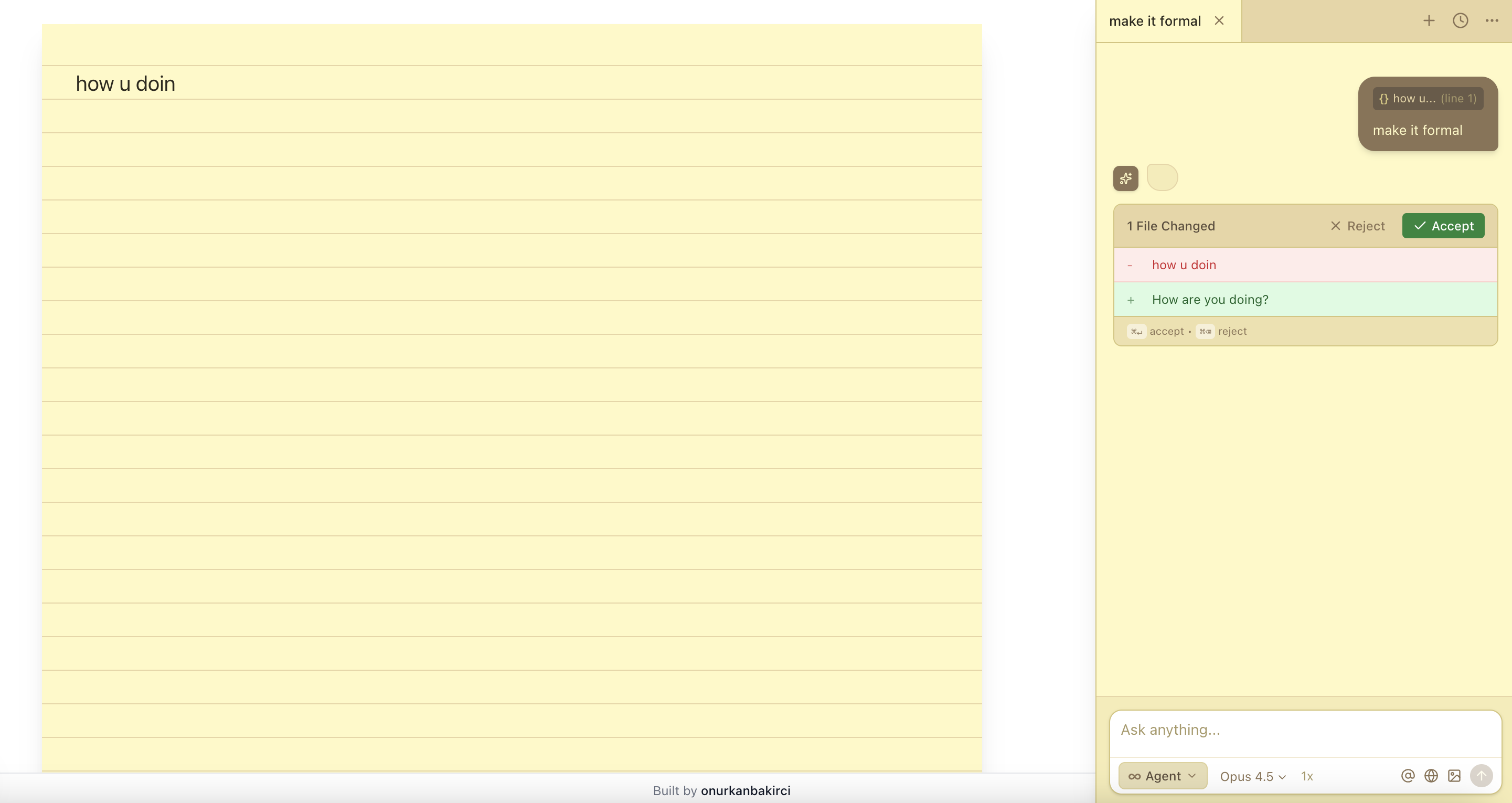Click the globe web search icon
Viewport: 1512px width, 803px height.
(1431, 775)
